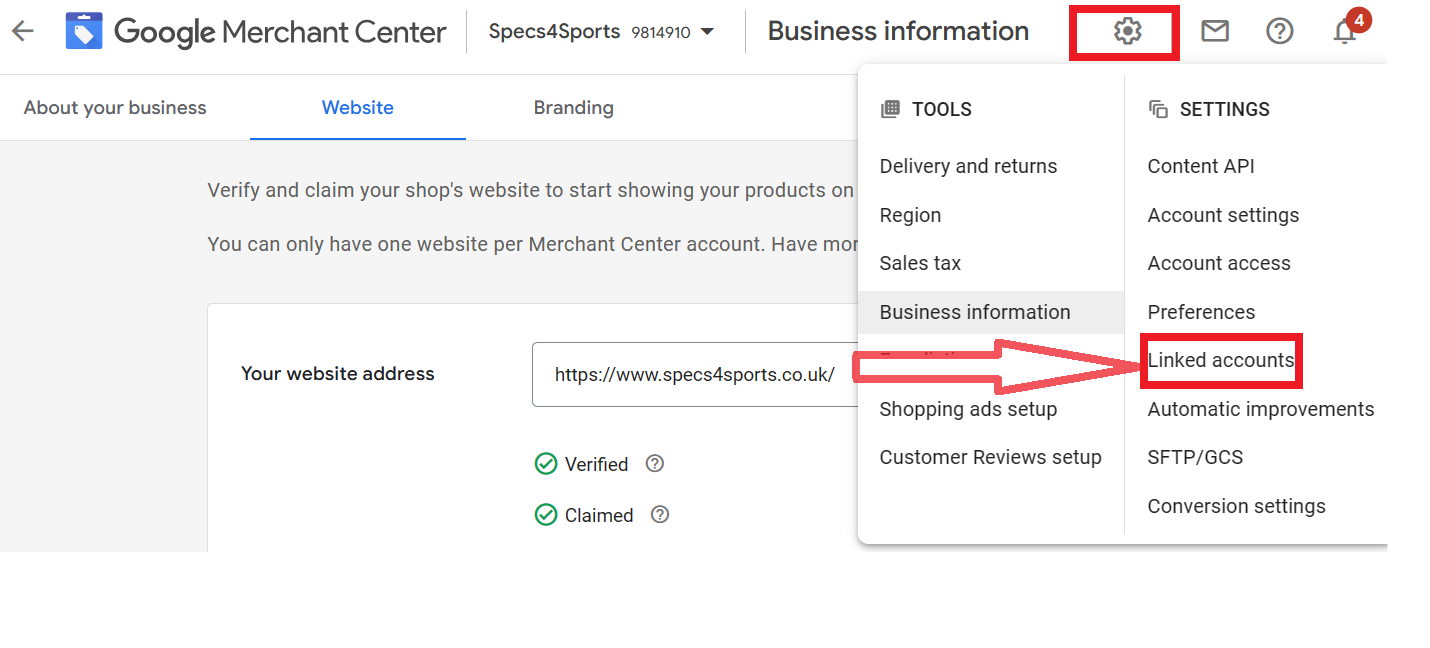Switch to the About your business tab
Screen dimensions: 1430x648
[114, 107]
